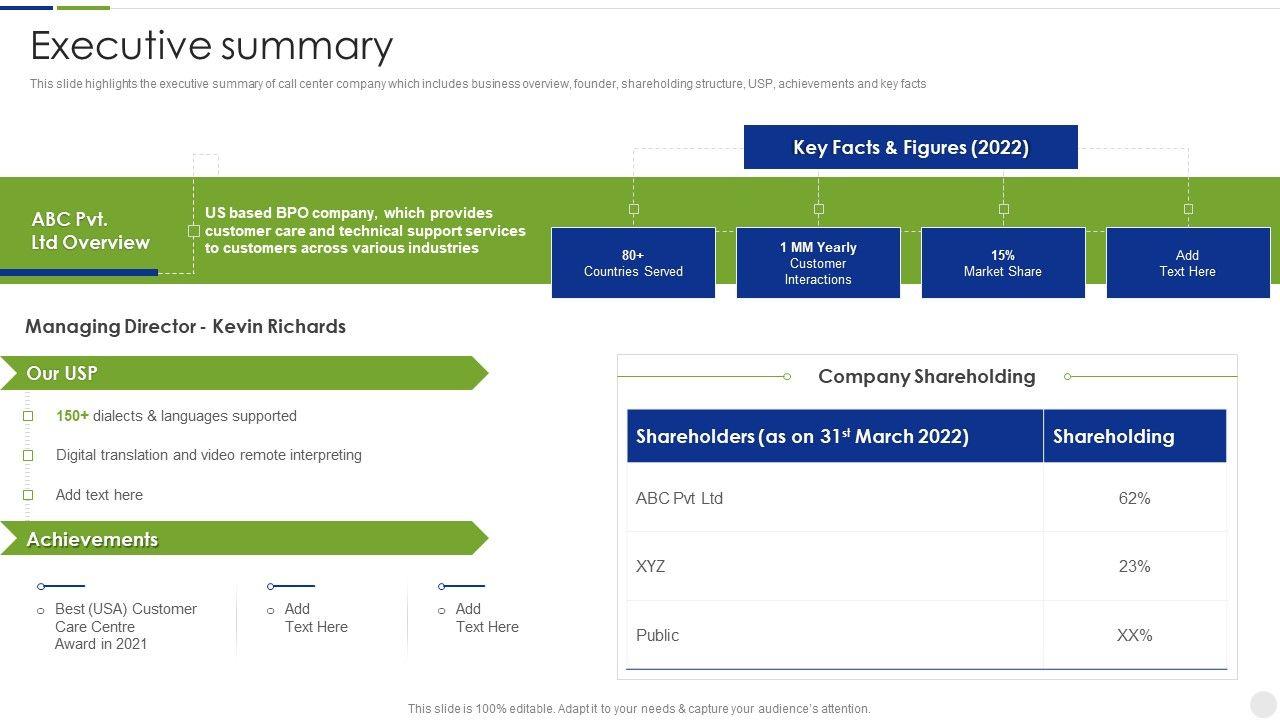Click the ABC Pvt. Ltd Overview label
The image size is (1280, 720).
tap(90, 231)
